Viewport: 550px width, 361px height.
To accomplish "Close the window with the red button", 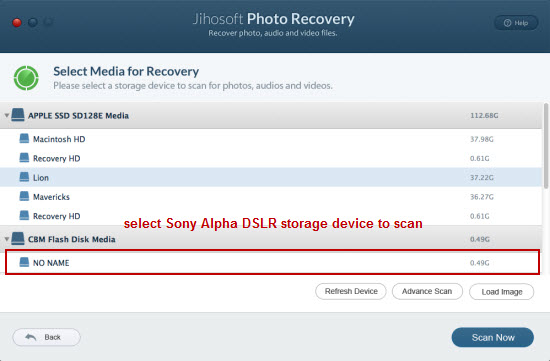I will click(17, 23).
